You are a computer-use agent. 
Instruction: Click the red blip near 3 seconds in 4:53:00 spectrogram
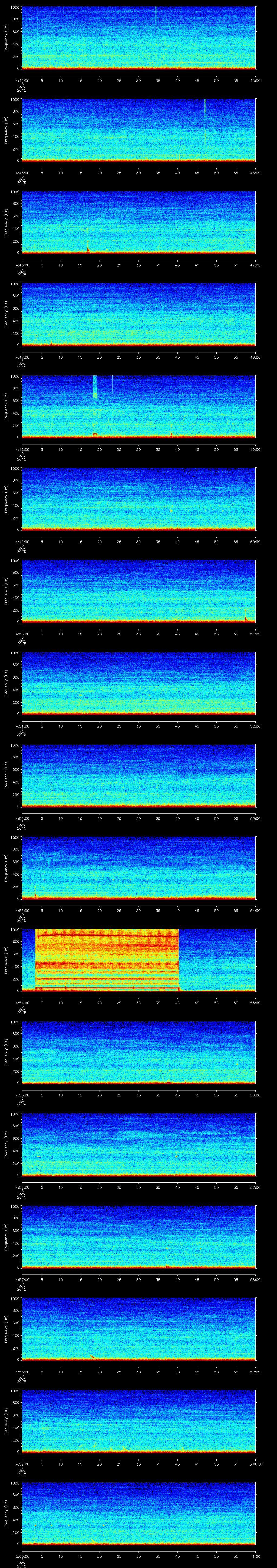click(35, 895)
